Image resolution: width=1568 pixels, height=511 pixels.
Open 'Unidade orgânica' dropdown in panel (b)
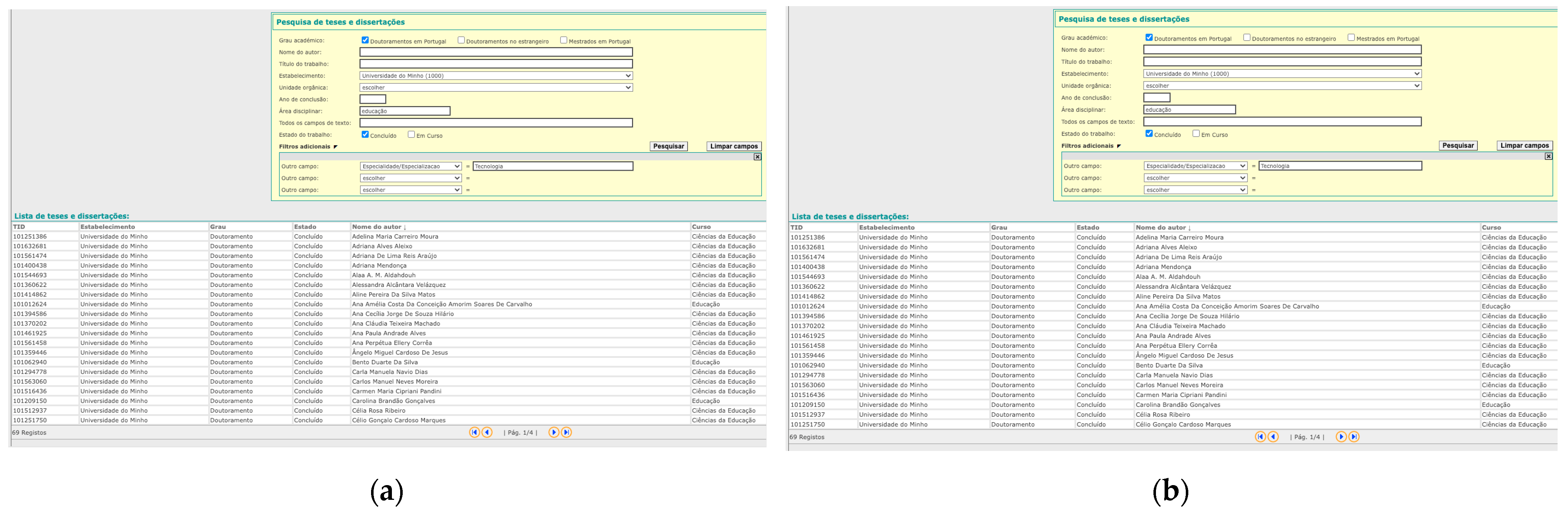pyautogui.click(x=1282, y=86)
